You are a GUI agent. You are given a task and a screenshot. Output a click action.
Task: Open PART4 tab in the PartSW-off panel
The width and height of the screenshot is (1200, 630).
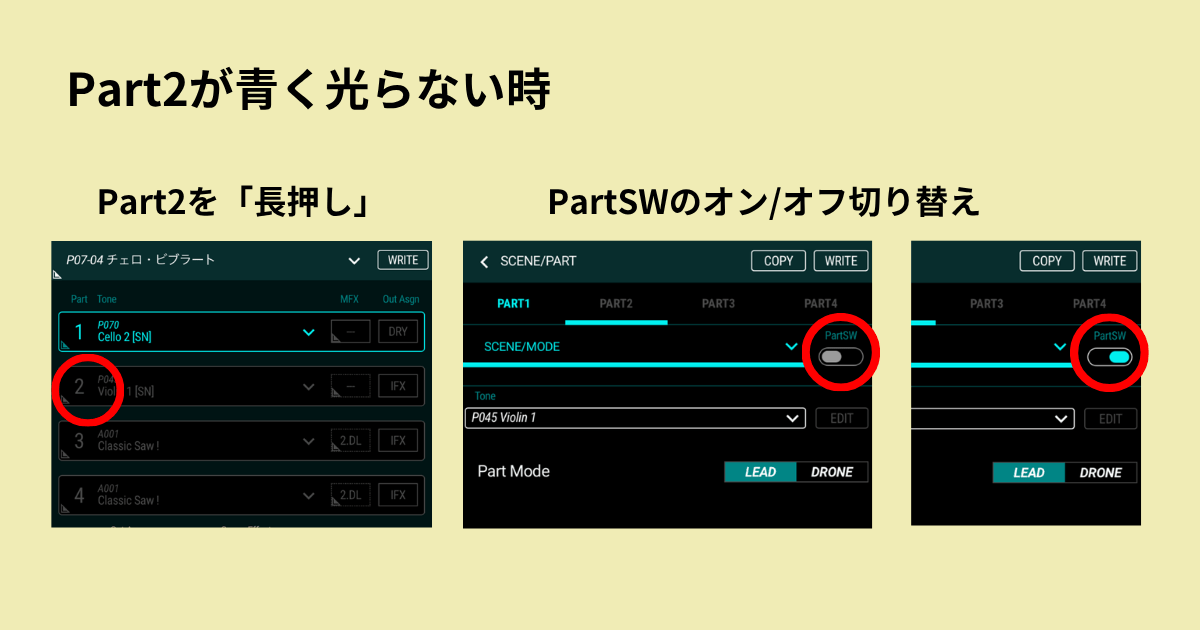(820, 304)
